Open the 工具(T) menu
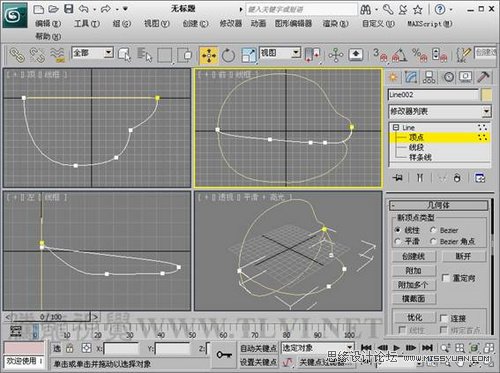This screenshot has height=373, width=500. (87, 23)
